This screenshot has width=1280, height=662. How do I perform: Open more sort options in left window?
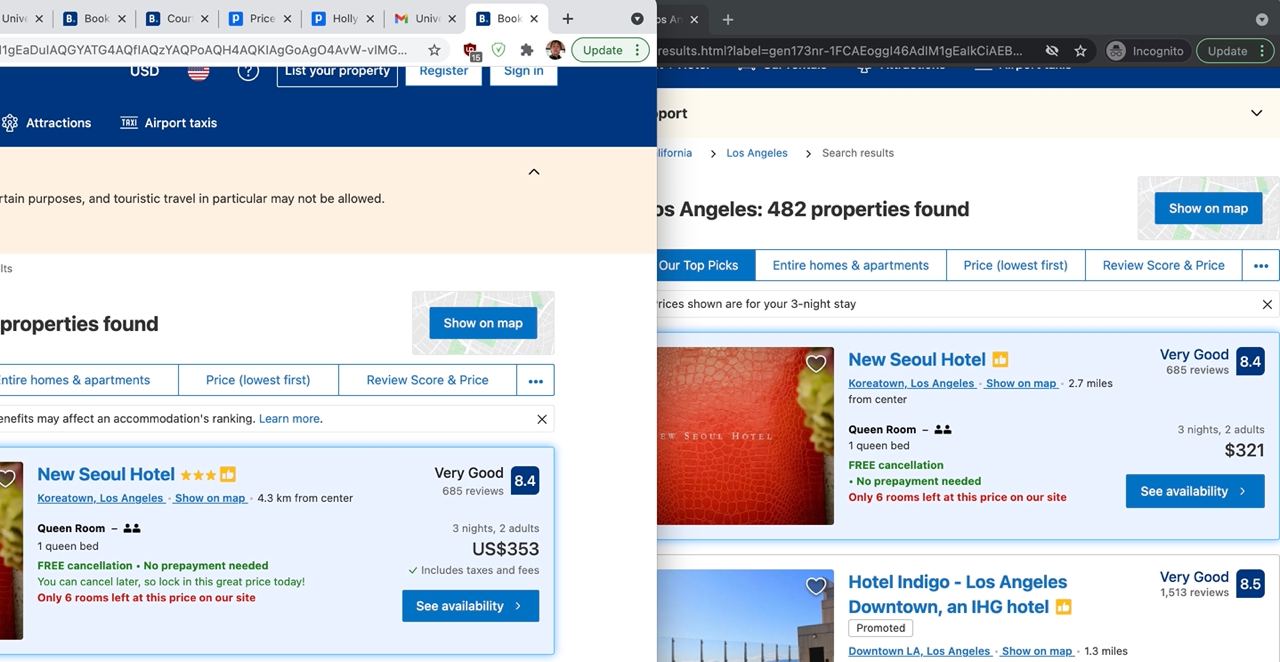click(536, 380)
